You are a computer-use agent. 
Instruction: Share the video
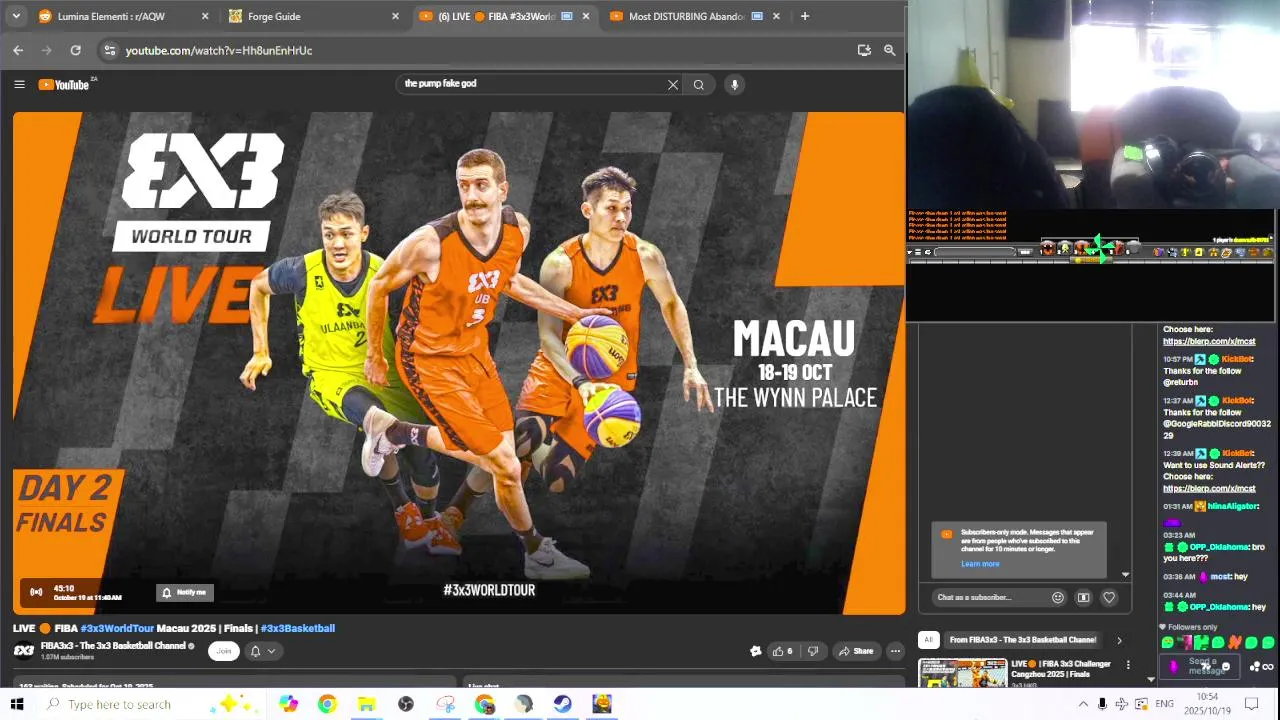pos(856,651)
